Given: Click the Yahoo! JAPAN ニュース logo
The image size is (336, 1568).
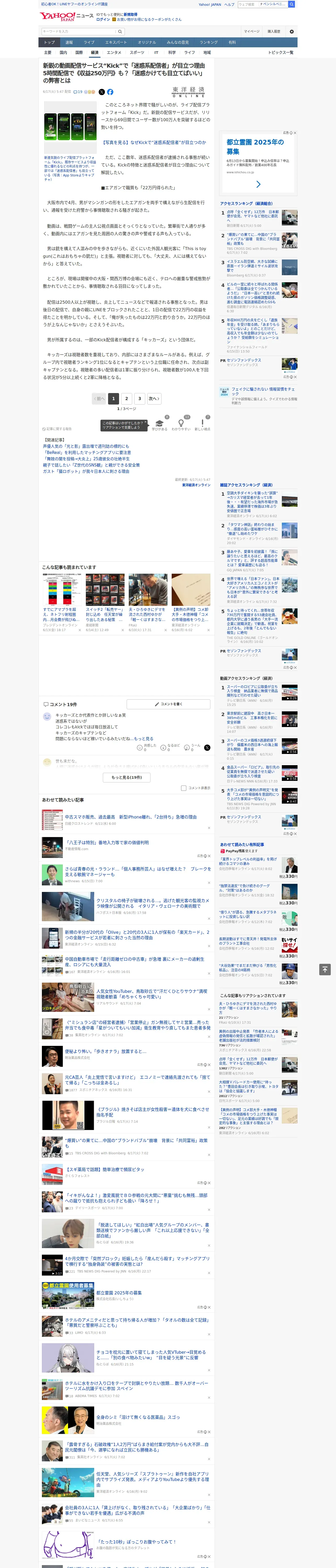Looking at the screenshot, I should coord(66,16).
